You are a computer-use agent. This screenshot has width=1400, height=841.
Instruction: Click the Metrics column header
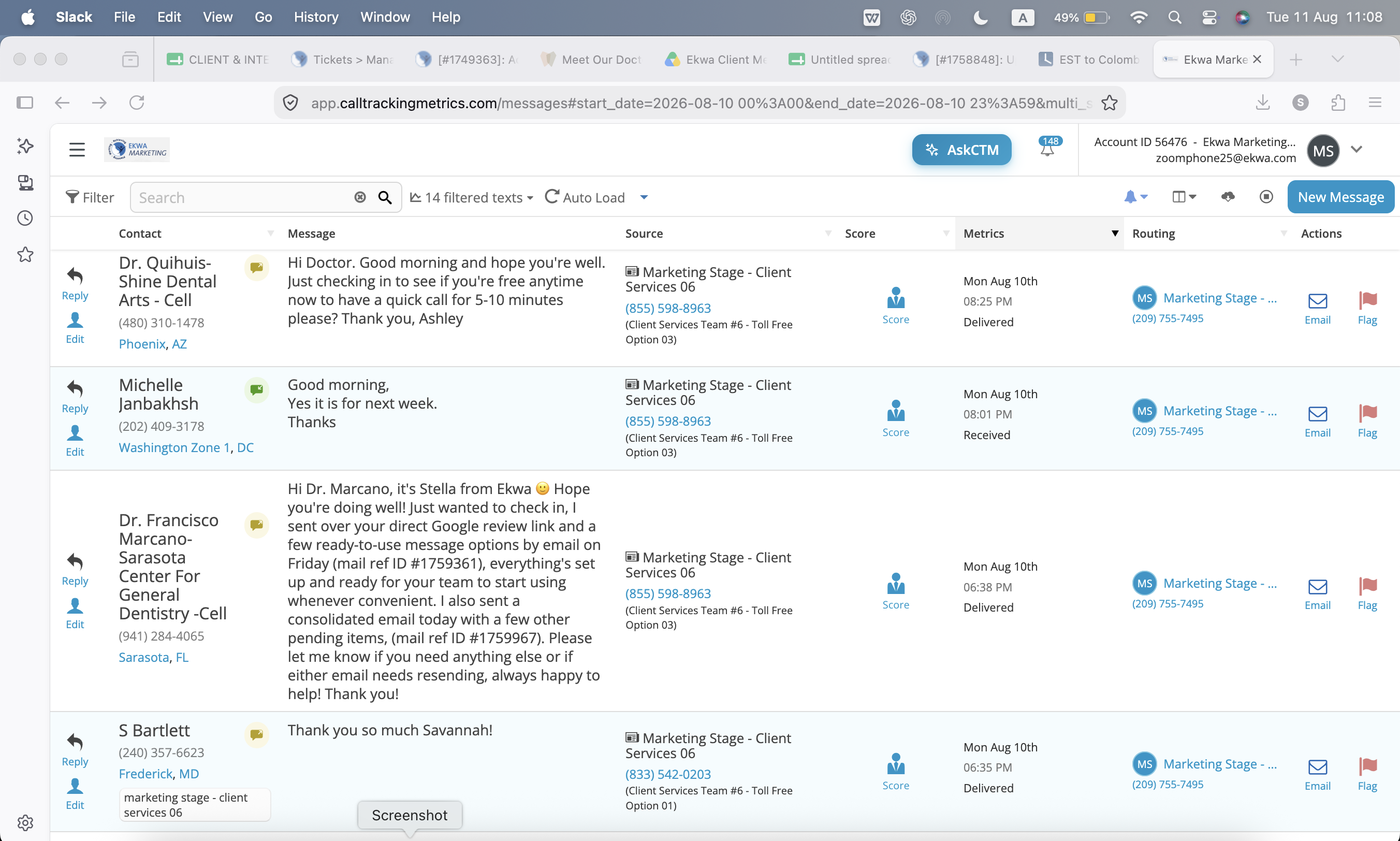pyautogui.click(x=1039, y=234)
